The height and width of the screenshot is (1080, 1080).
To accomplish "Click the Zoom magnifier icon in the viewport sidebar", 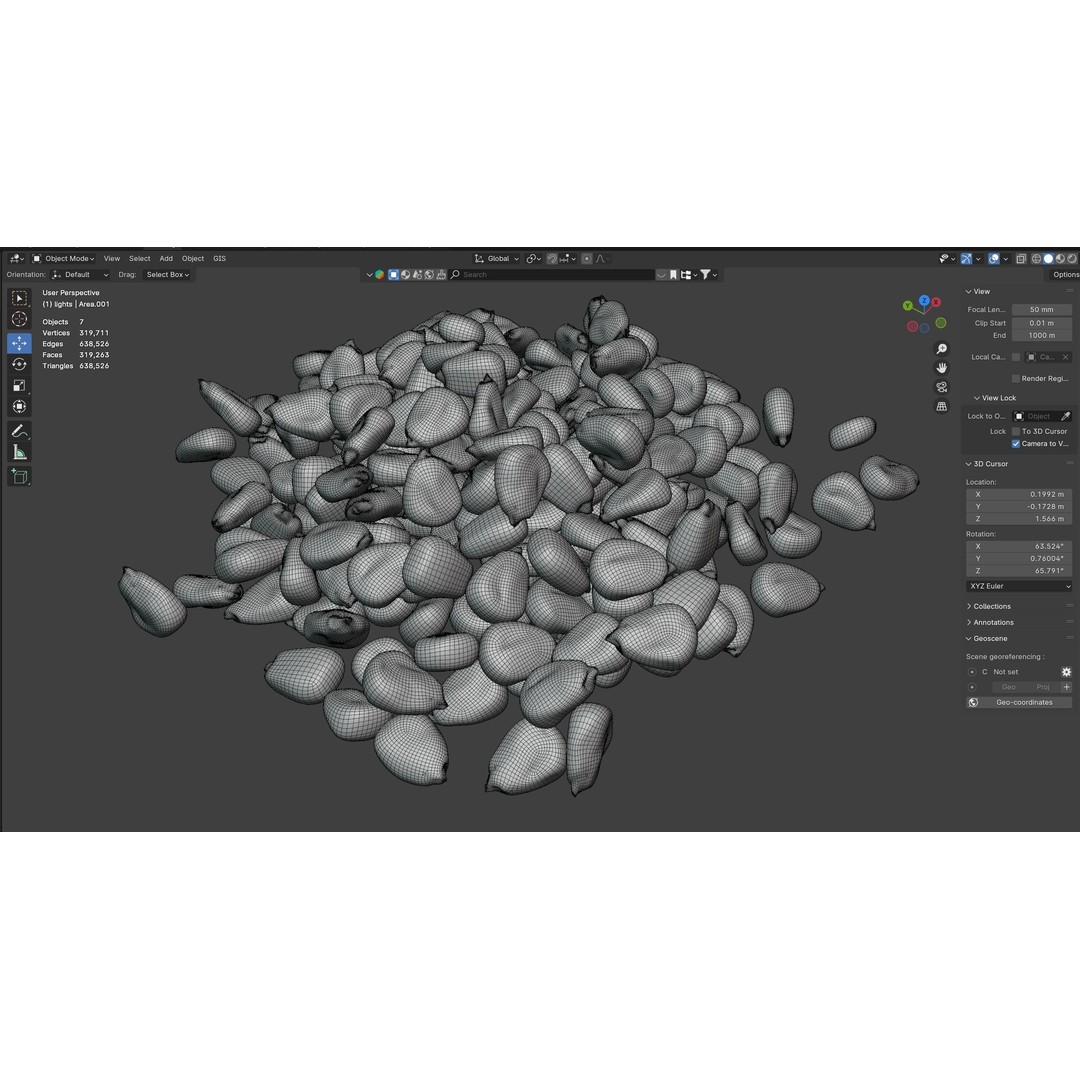I will pyautogui.click(x=941, y=348).
